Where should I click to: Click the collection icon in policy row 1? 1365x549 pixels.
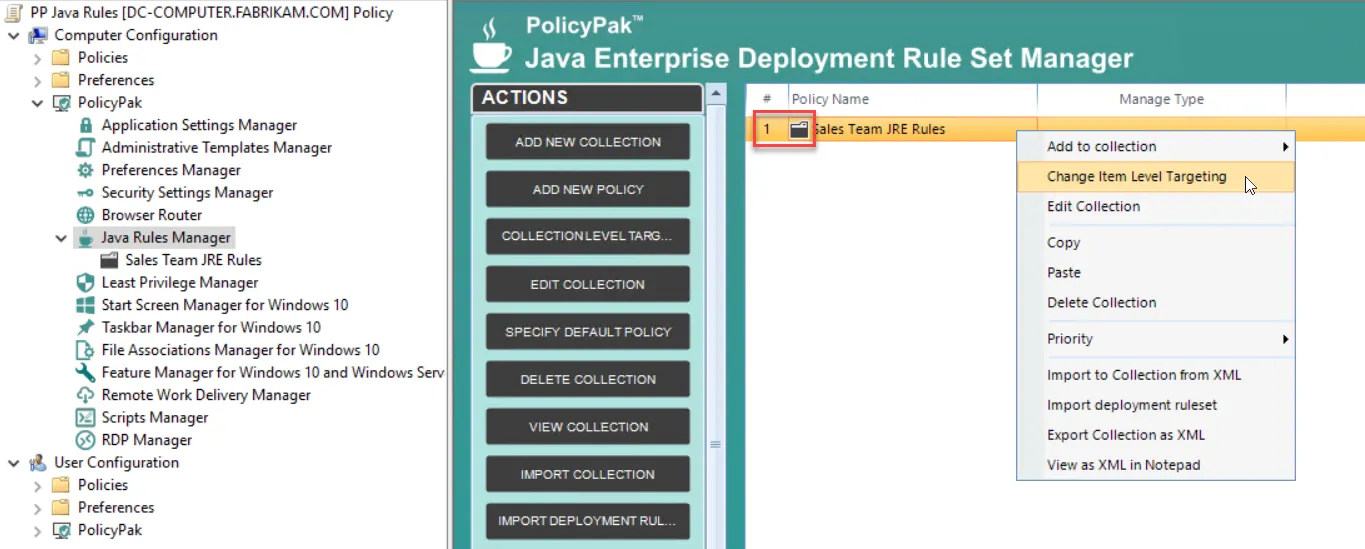click(x=798, y=129)
